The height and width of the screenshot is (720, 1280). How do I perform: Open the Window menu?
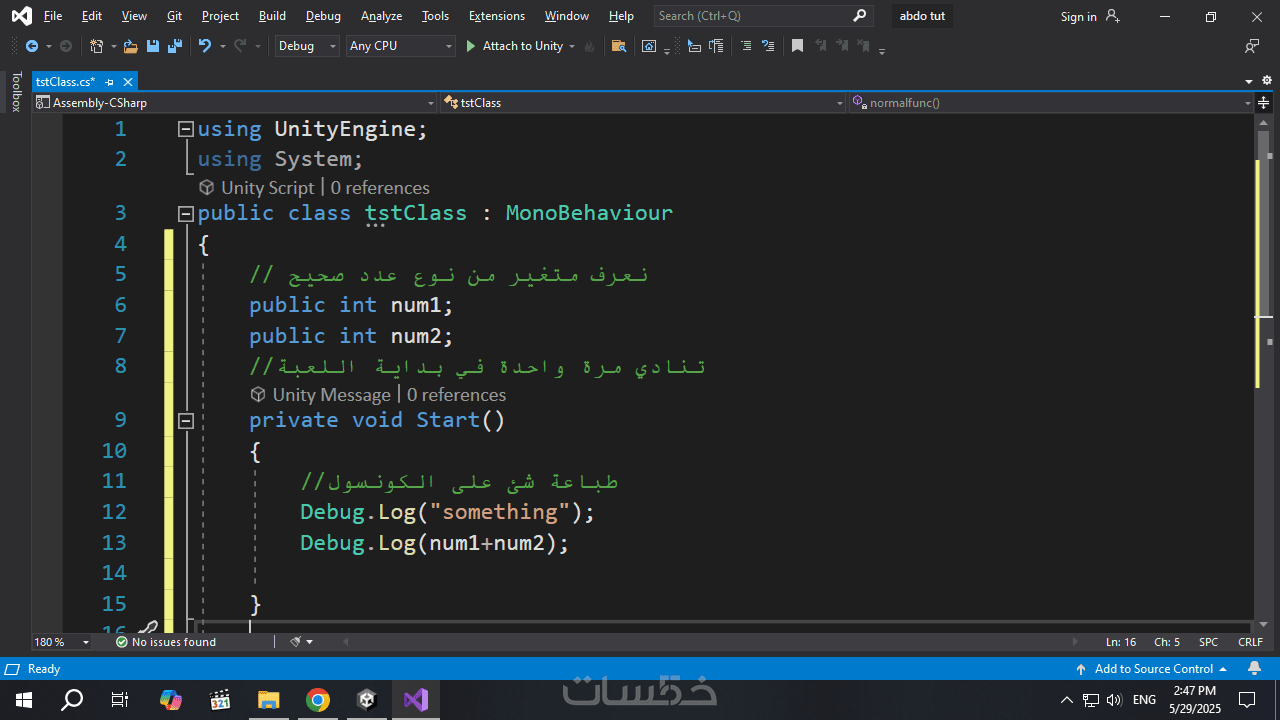(566, 16)
